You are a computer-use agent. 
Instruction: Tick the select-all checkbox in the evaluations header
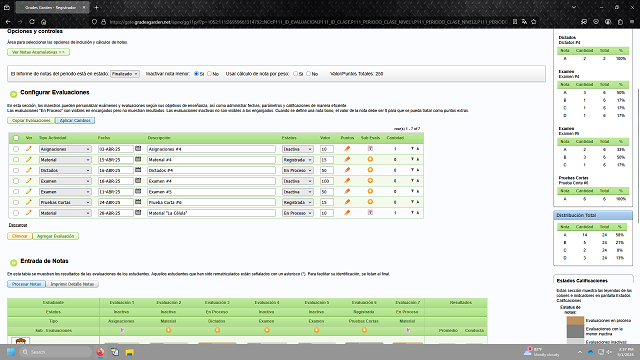click(16, 138)
